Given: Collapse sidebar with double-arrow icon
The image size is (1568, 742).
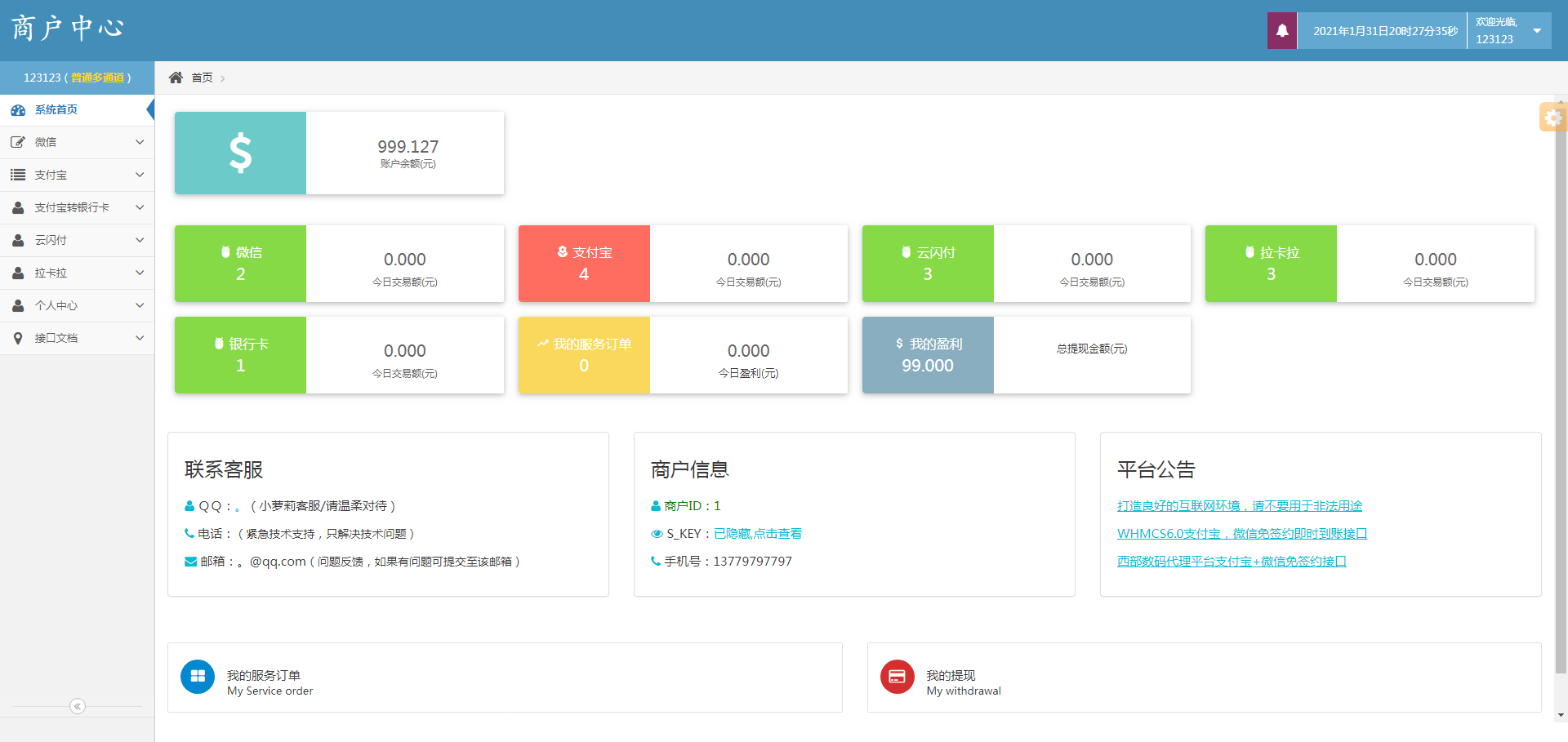Looking at the screenshot, I should (78, 706).
